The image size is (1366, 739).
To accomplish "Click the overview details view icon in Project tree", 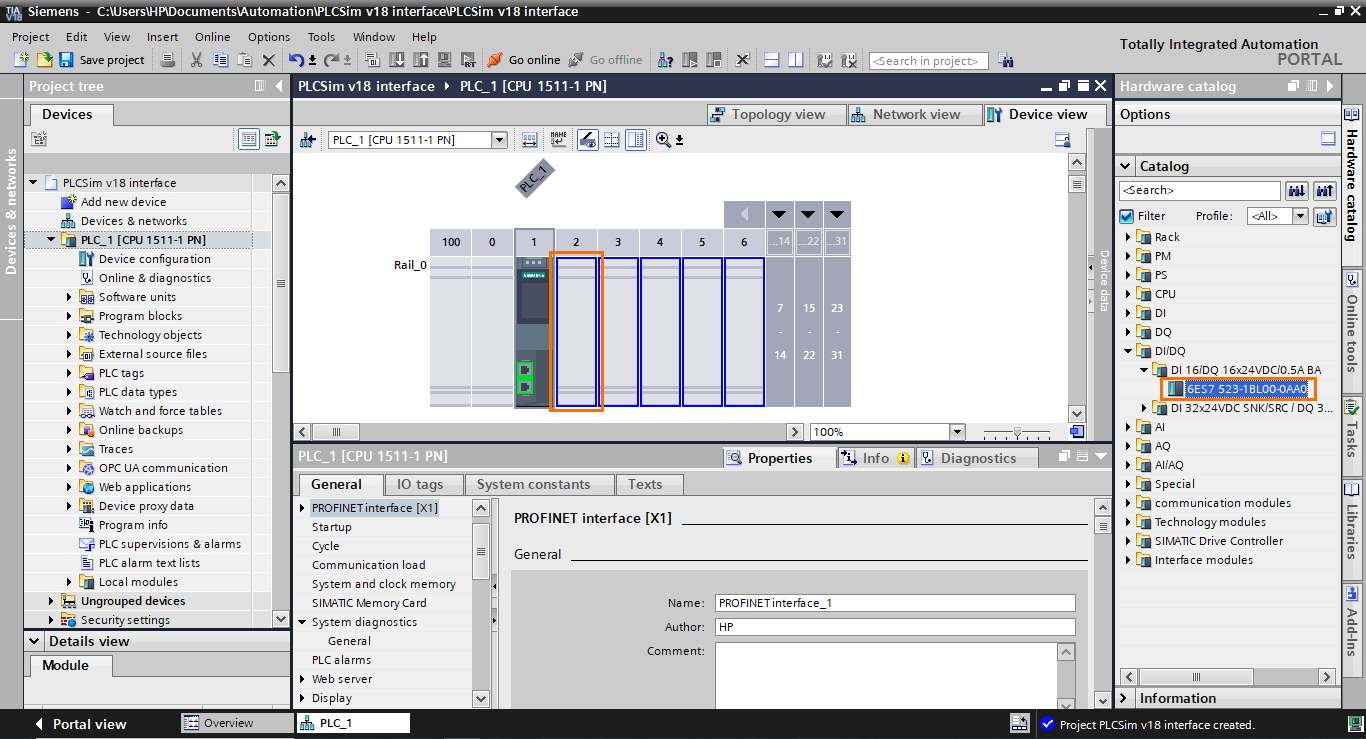I will [249, 139].
